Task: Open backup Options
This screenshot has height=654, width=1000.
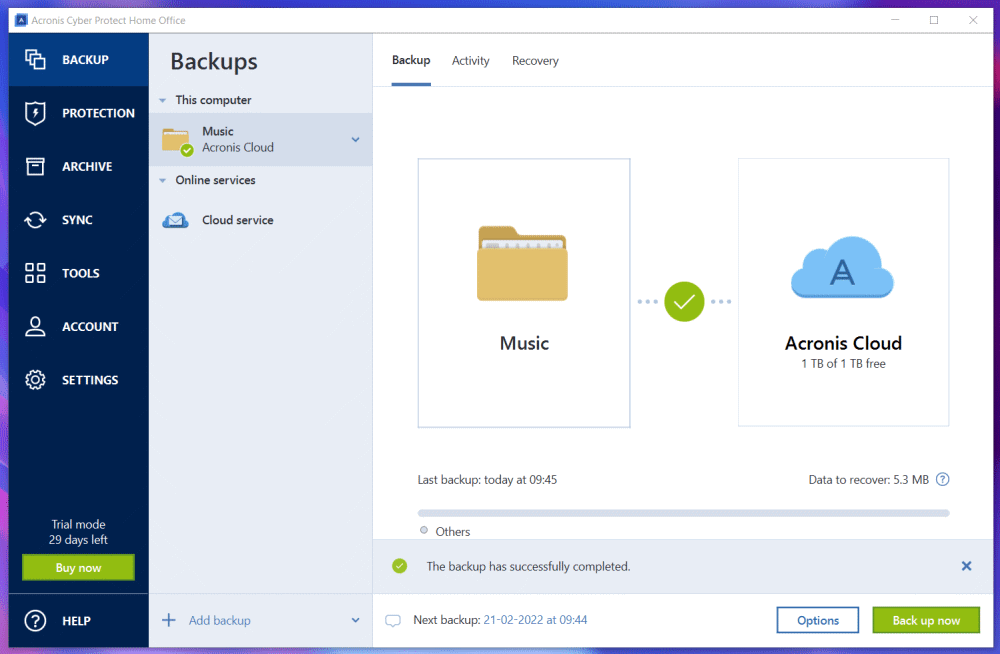Action: [x=817, y=620]
